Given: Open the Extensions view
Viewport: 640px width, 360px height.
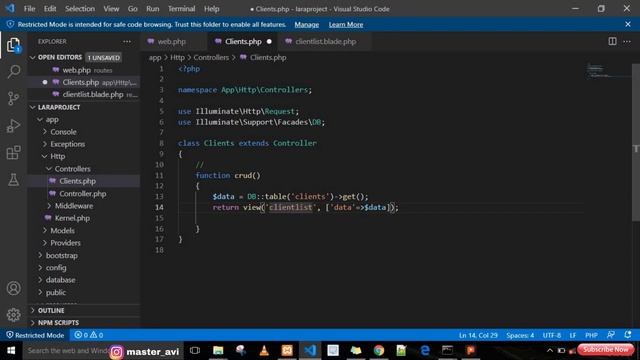Looking at the screenshot, I should [x=13, y=153].
